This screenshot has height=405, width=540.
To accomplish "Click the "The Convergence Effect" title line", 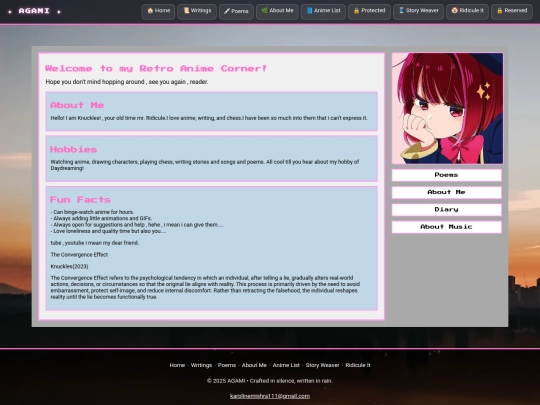I will tap(79, 255).
